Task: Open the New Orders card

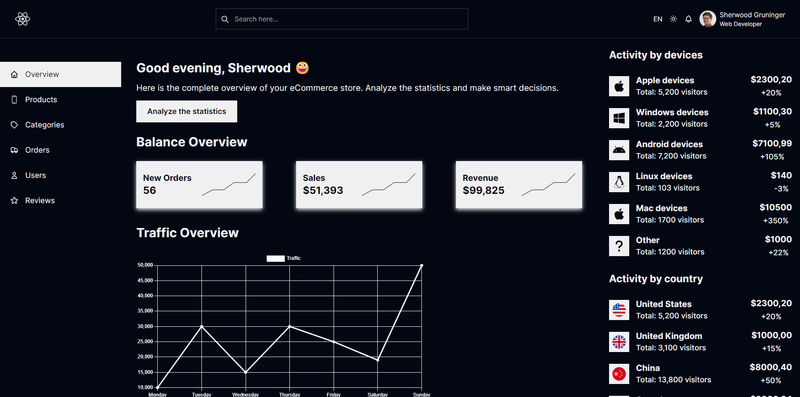Action: click(x=199, y=185)
